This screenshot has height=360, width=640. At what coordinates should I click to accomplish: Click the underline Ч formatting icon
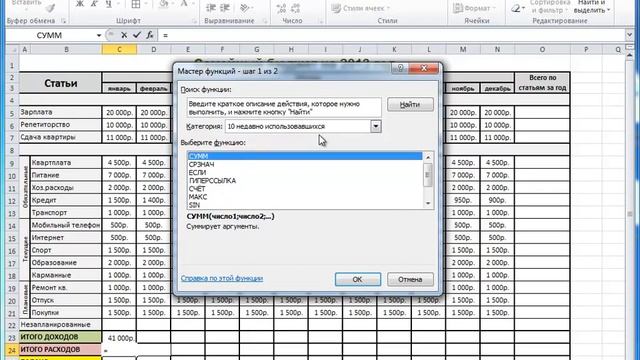point(109,4)
